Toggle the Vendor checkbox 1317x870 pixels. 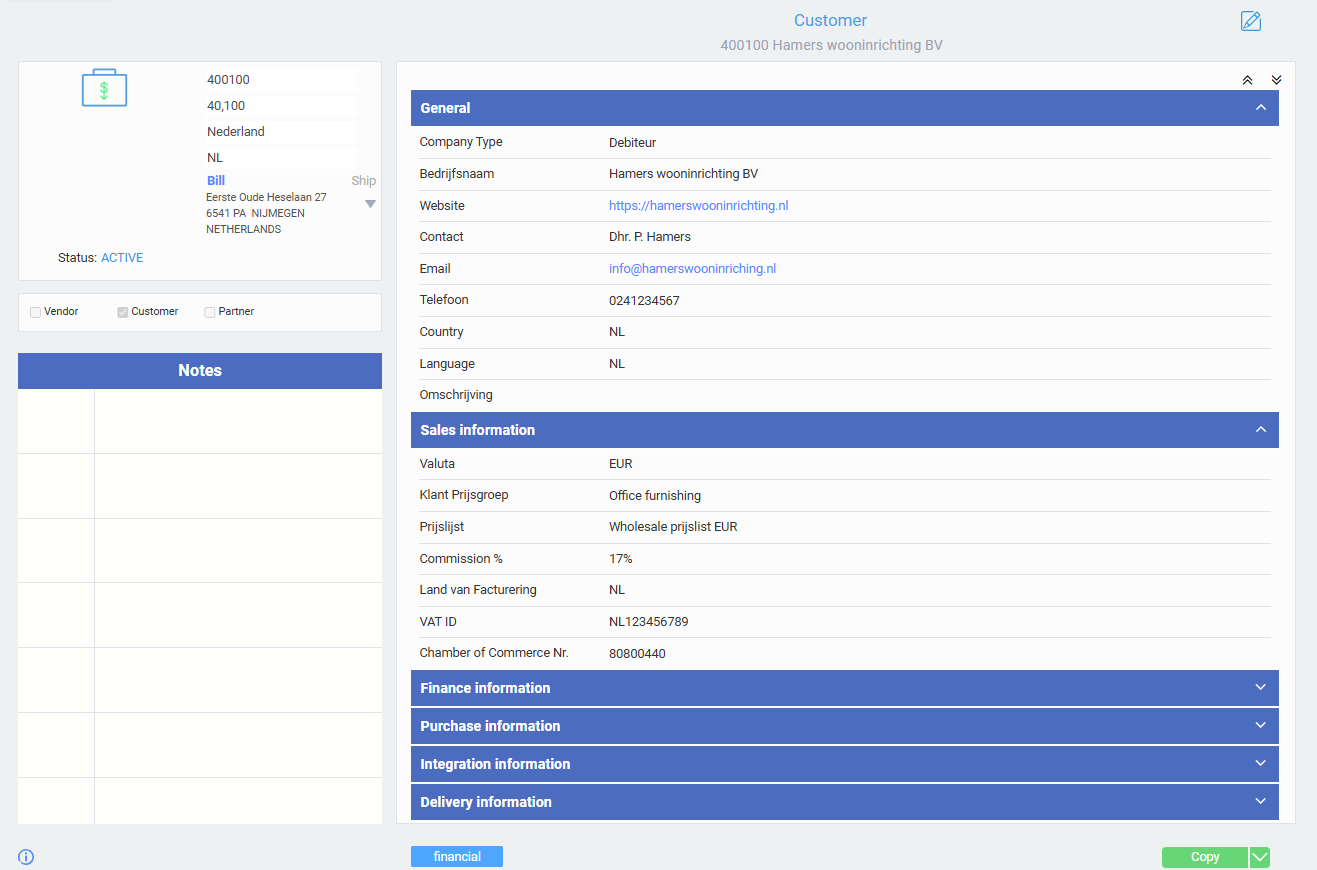pyautogui.click(x=35, y=312)
